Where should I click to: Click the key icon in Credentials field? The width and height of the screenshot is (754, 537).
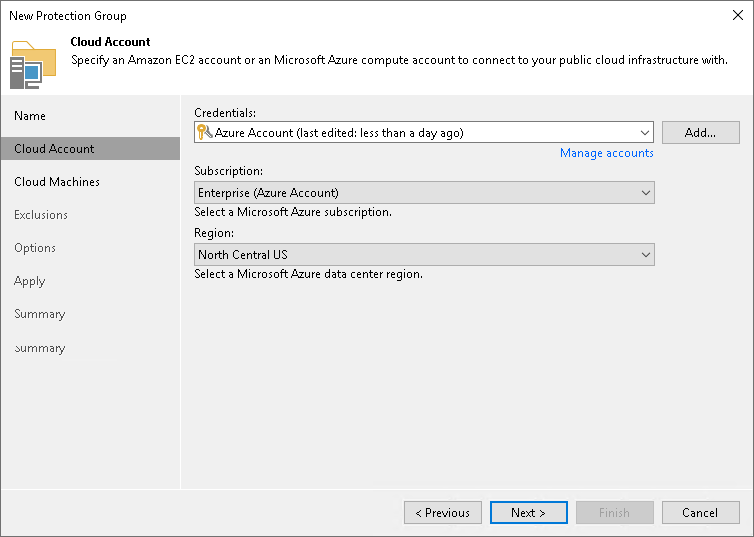pyautogui.click(x=204, y=132)
